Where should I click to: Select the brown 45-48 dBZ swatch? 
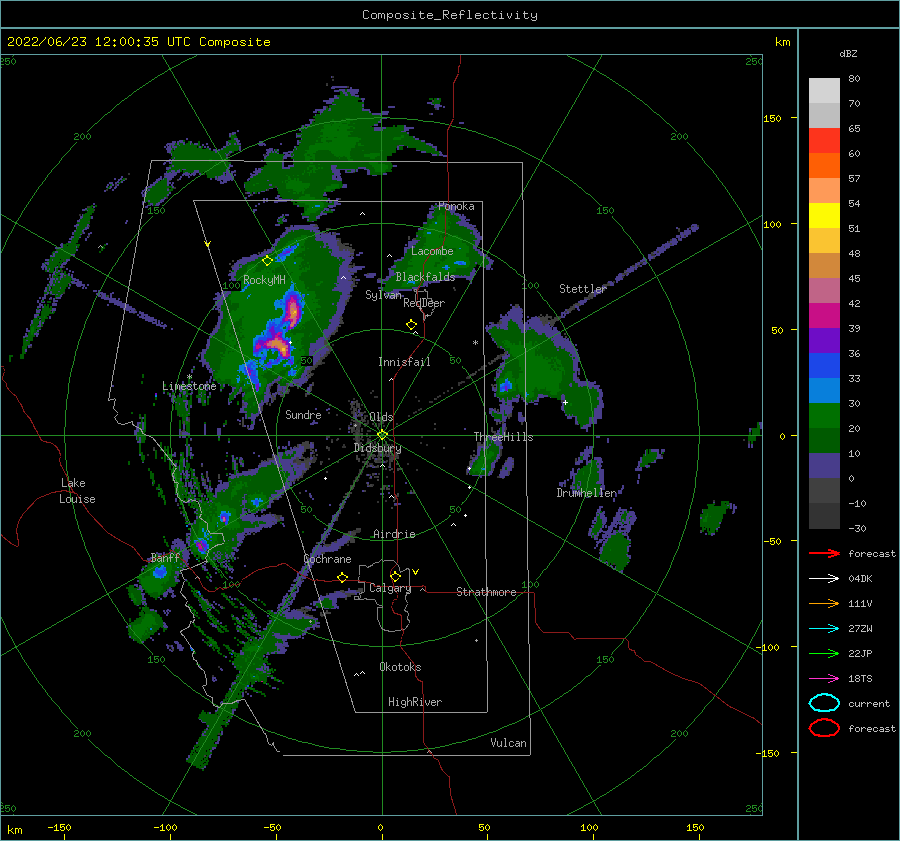pyautogui.click(x=824, y=265)
